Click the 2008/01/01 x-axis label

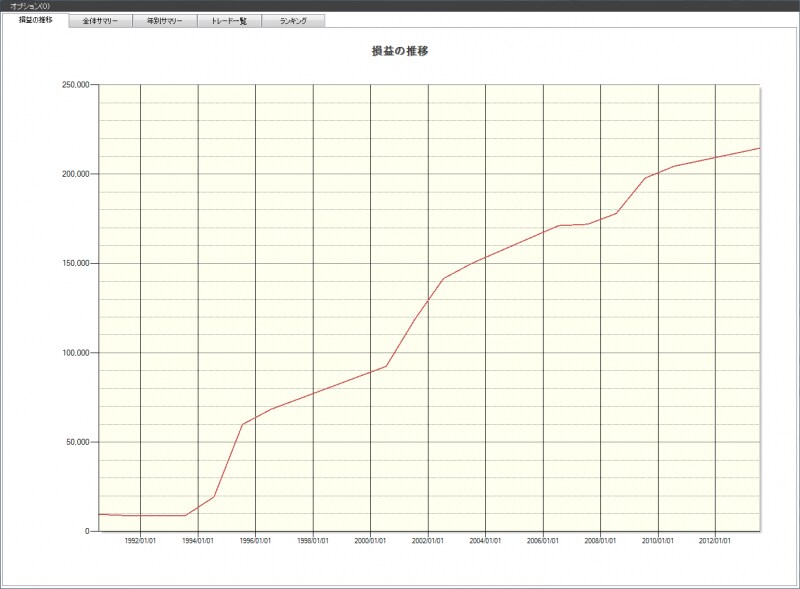tap(600, 541)
